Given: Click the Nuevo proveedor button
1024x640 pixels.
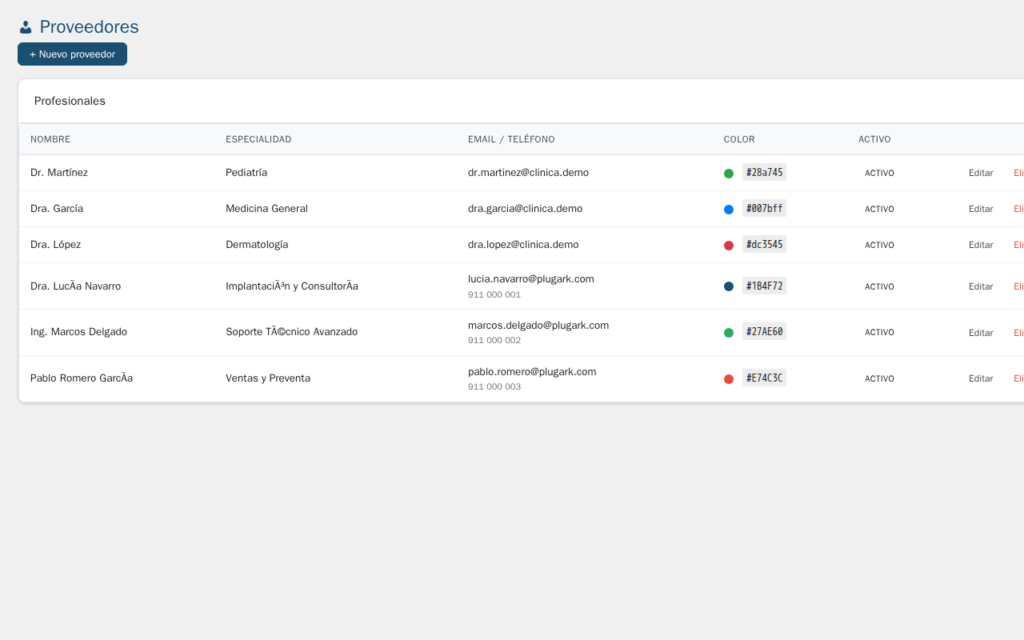Looking at the screenshot, I should click(x=72, y=54).
